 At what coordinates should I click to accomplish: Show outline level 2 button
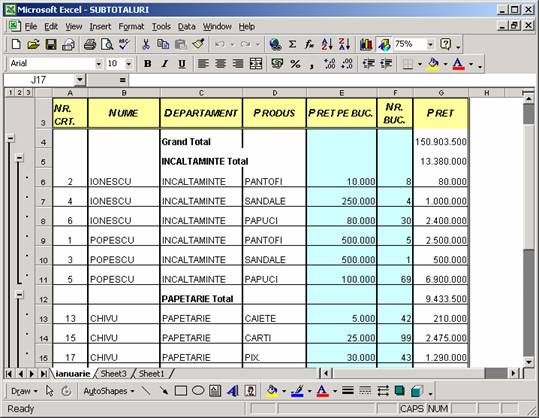pyautogui.click(x=20, y=92)
